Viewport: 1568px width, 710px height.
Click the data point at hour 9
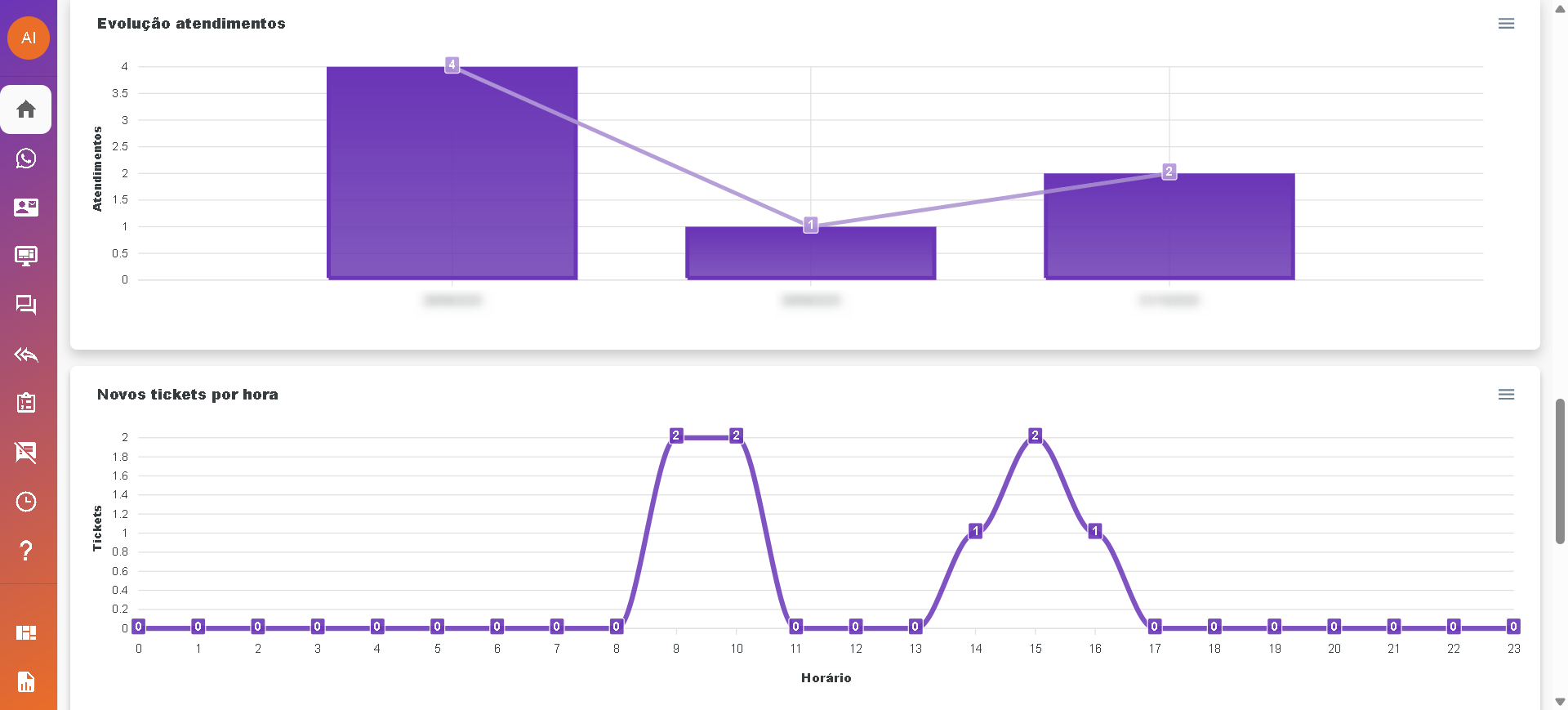pyautogui.click(x=676, y=435)
